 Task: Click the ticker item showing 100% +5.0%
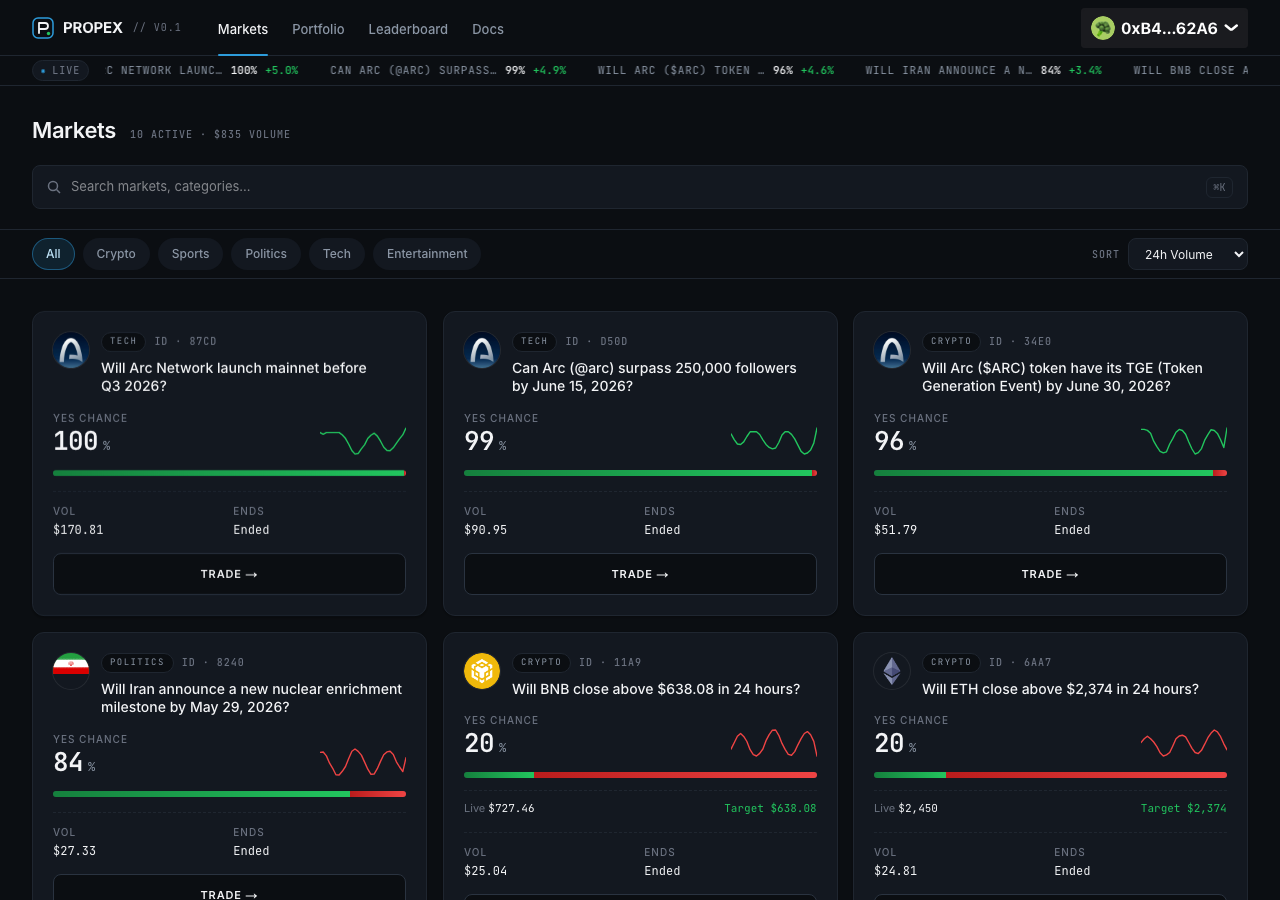coord(202,71)
